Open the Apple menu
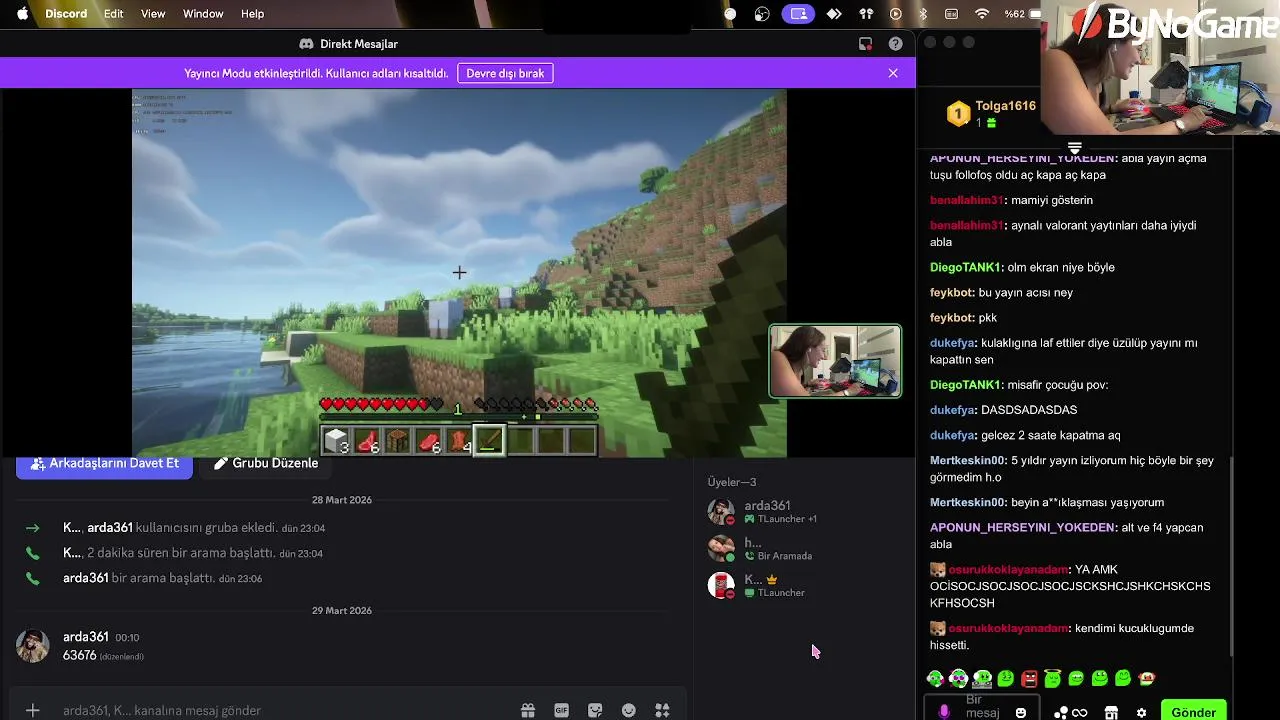The width and height of the screenshot is (1280, 720). point(22,14)
